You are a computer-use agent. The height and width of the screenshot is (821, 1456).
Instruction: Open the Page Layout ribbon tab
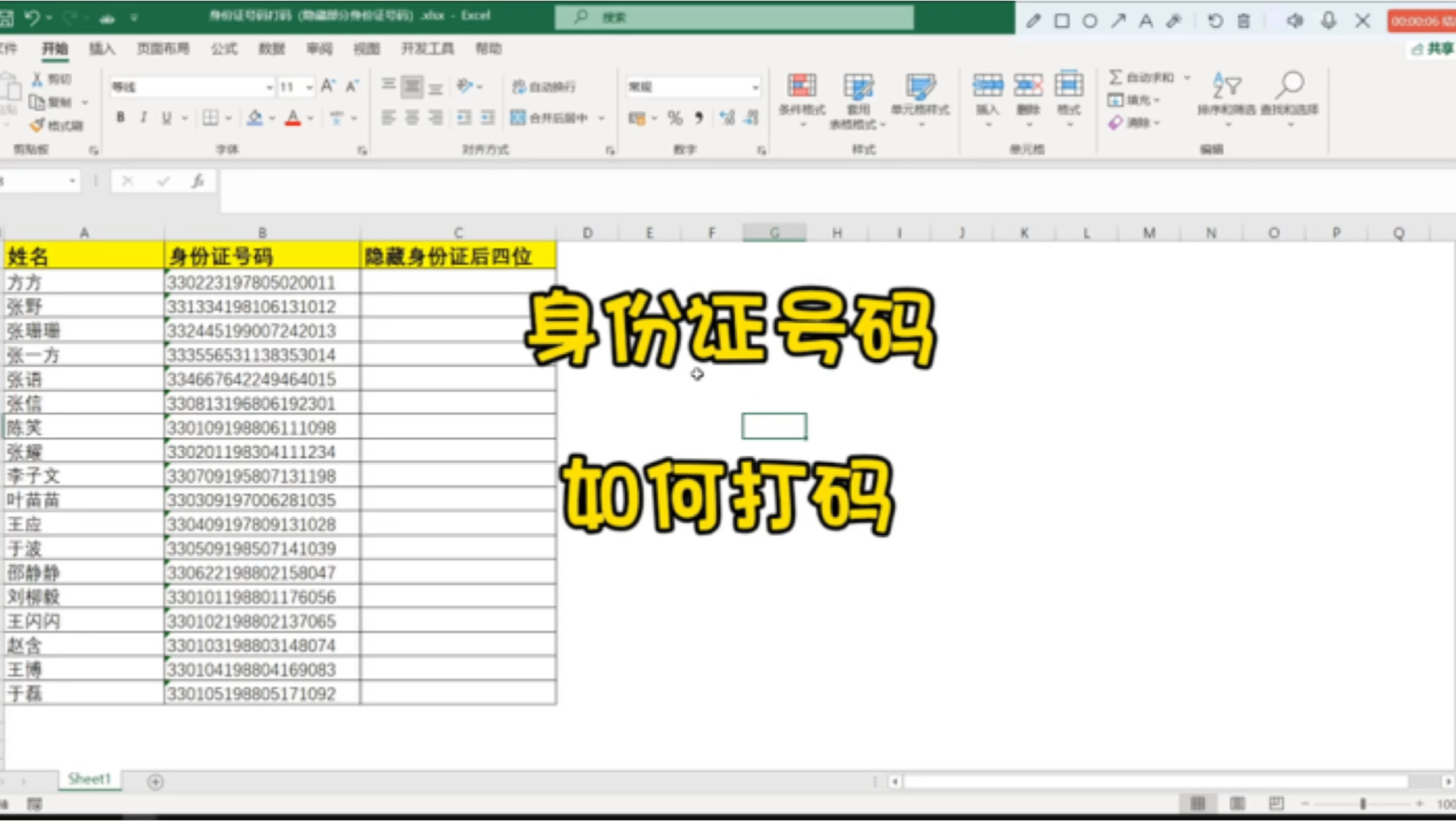point(163,49)
